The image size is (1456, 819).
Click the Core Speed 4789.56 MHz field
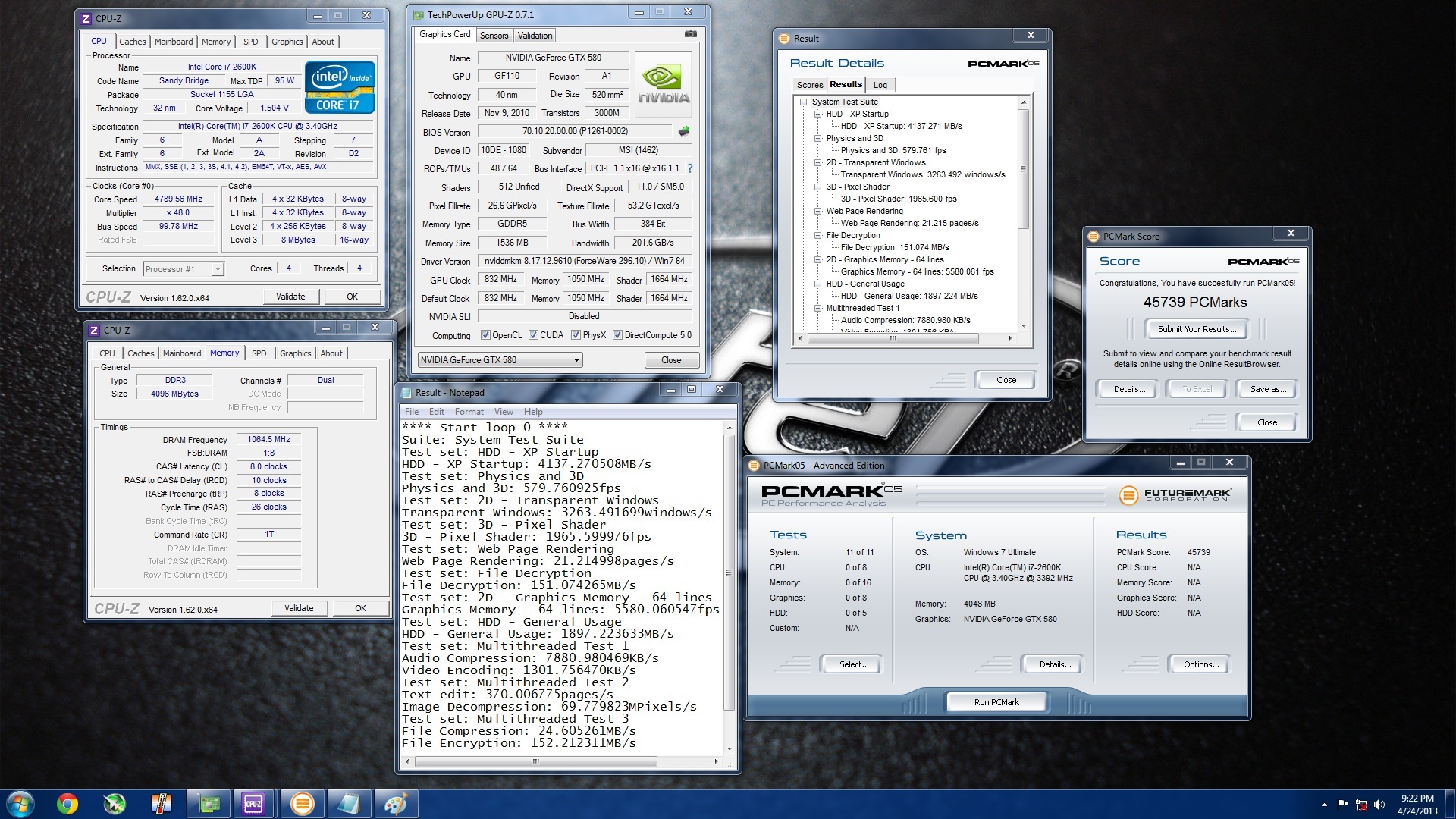coord(178,199)
